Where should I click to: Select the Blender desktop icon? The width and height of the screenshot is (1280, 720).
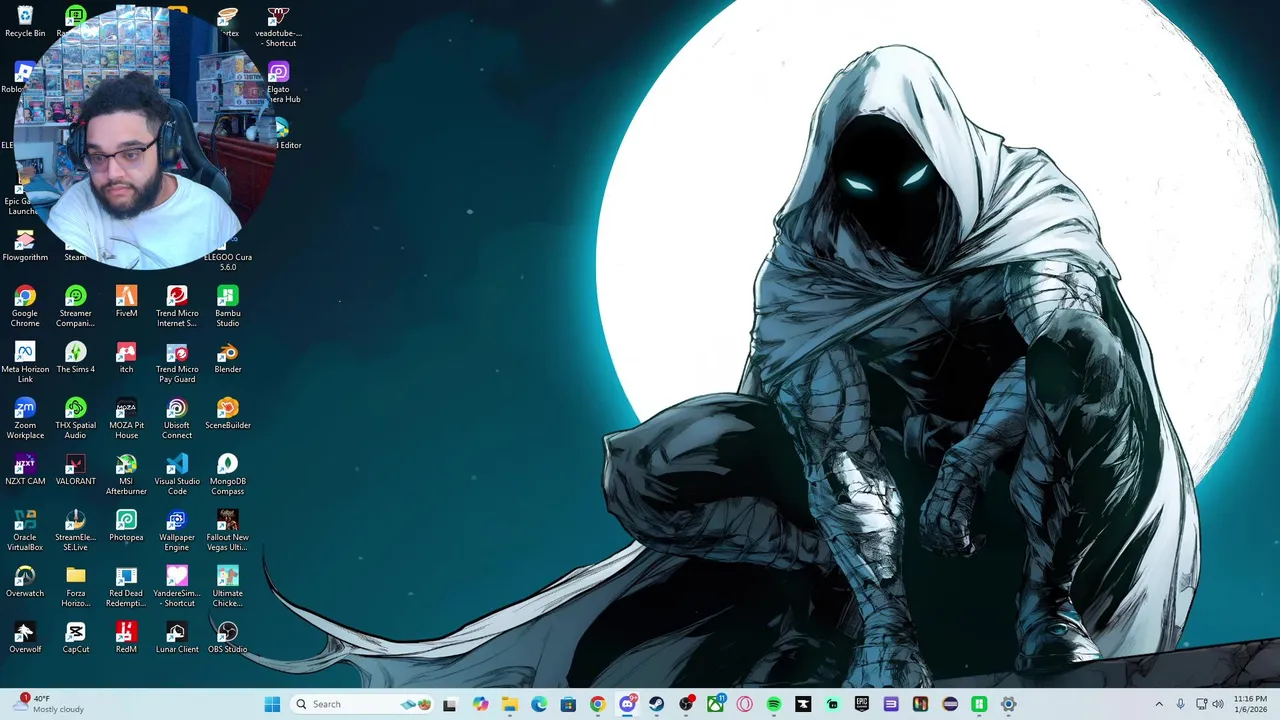tap(228, 357)
